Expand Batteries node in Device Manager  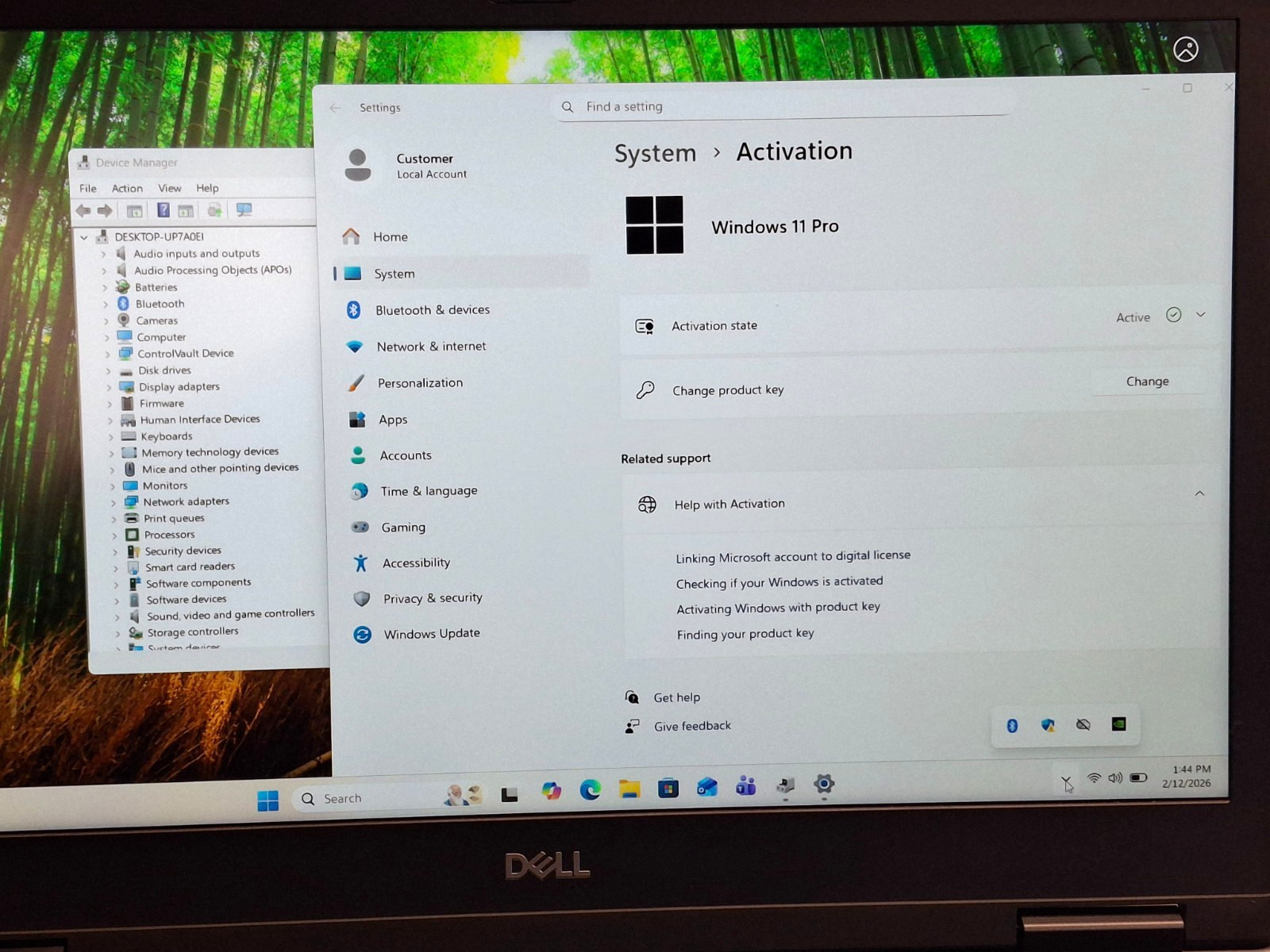[104, 287]
